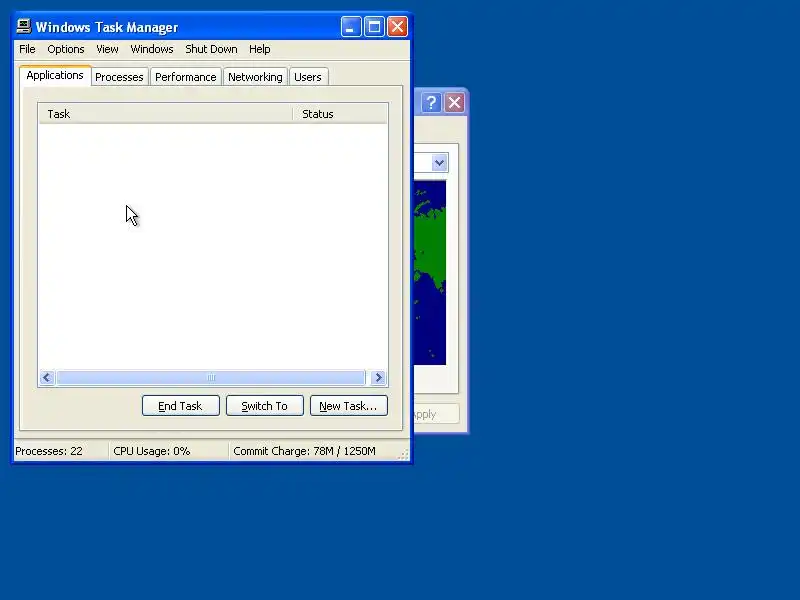Screen dimensions: 800x600
Task: Close the background dialog window
Action: (x=454, y=103)
